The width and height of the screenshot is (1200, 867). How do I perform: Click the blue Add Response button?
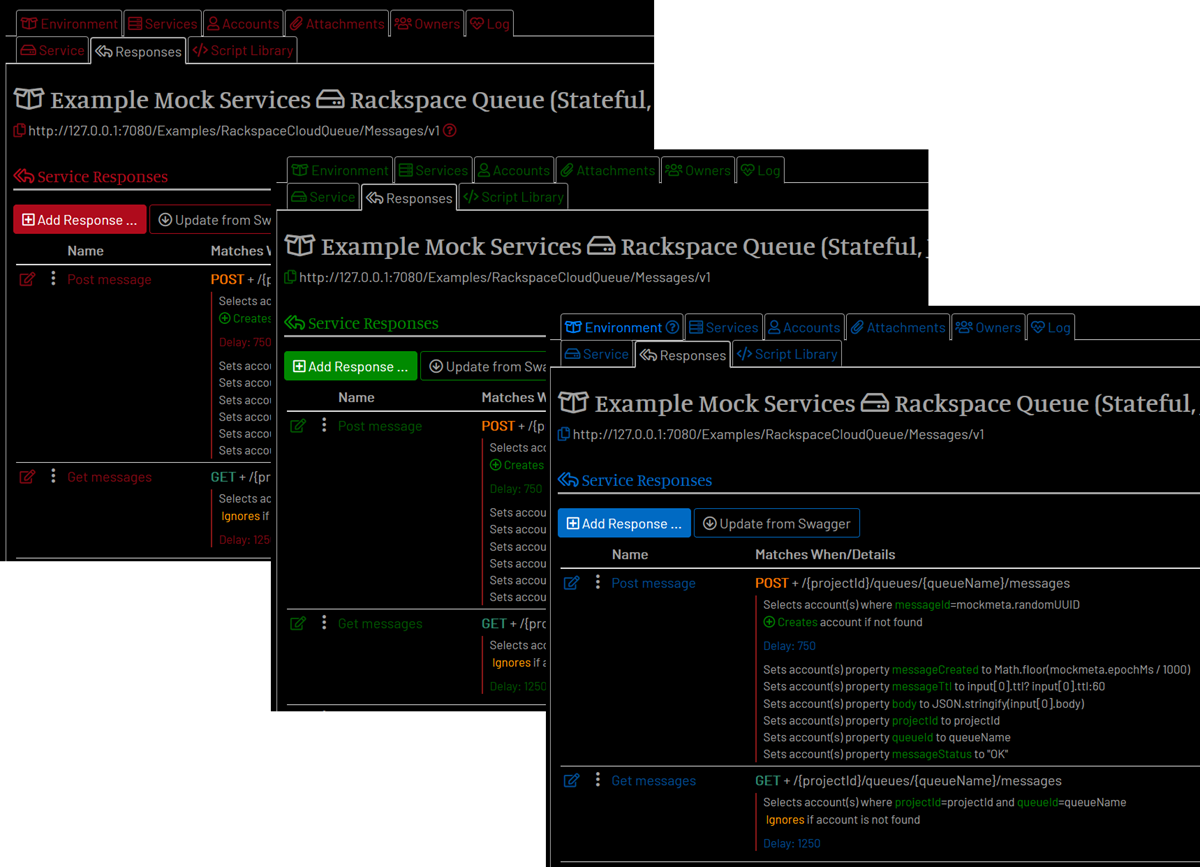(624, 524)
